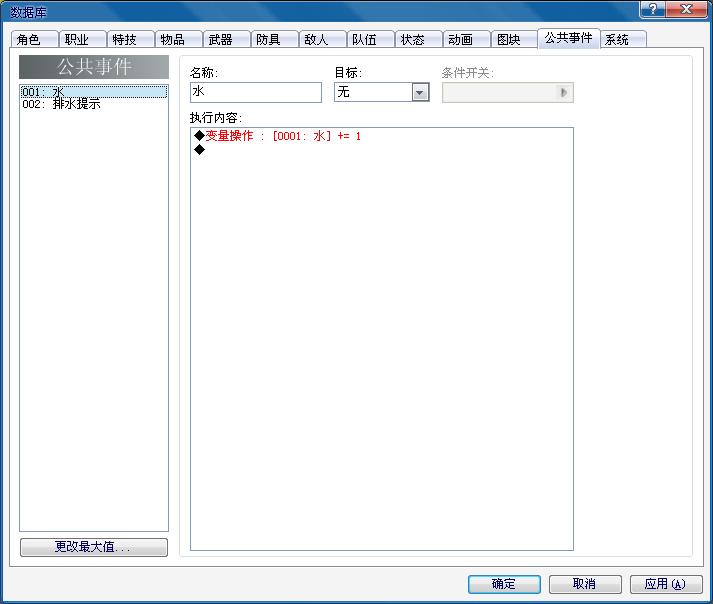Viewport: 713px width, 604px height.
Task: Click the 公共事件 tab
Action: (x=569, y=38)
